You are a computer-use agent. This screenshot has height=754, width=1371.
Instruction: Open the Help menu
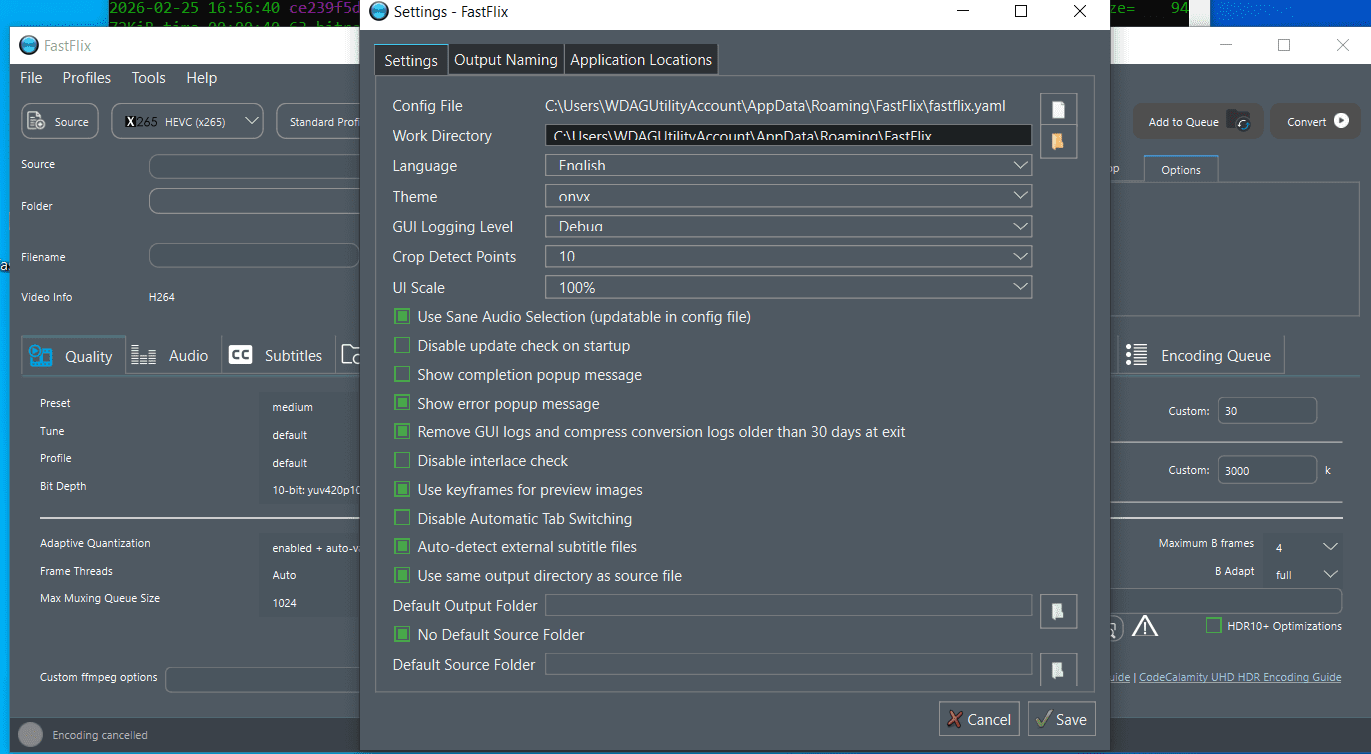[201, 78]
